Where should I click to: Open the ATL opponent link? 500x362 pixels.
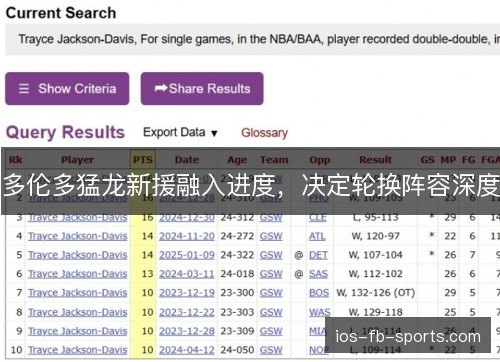[317, 236]
